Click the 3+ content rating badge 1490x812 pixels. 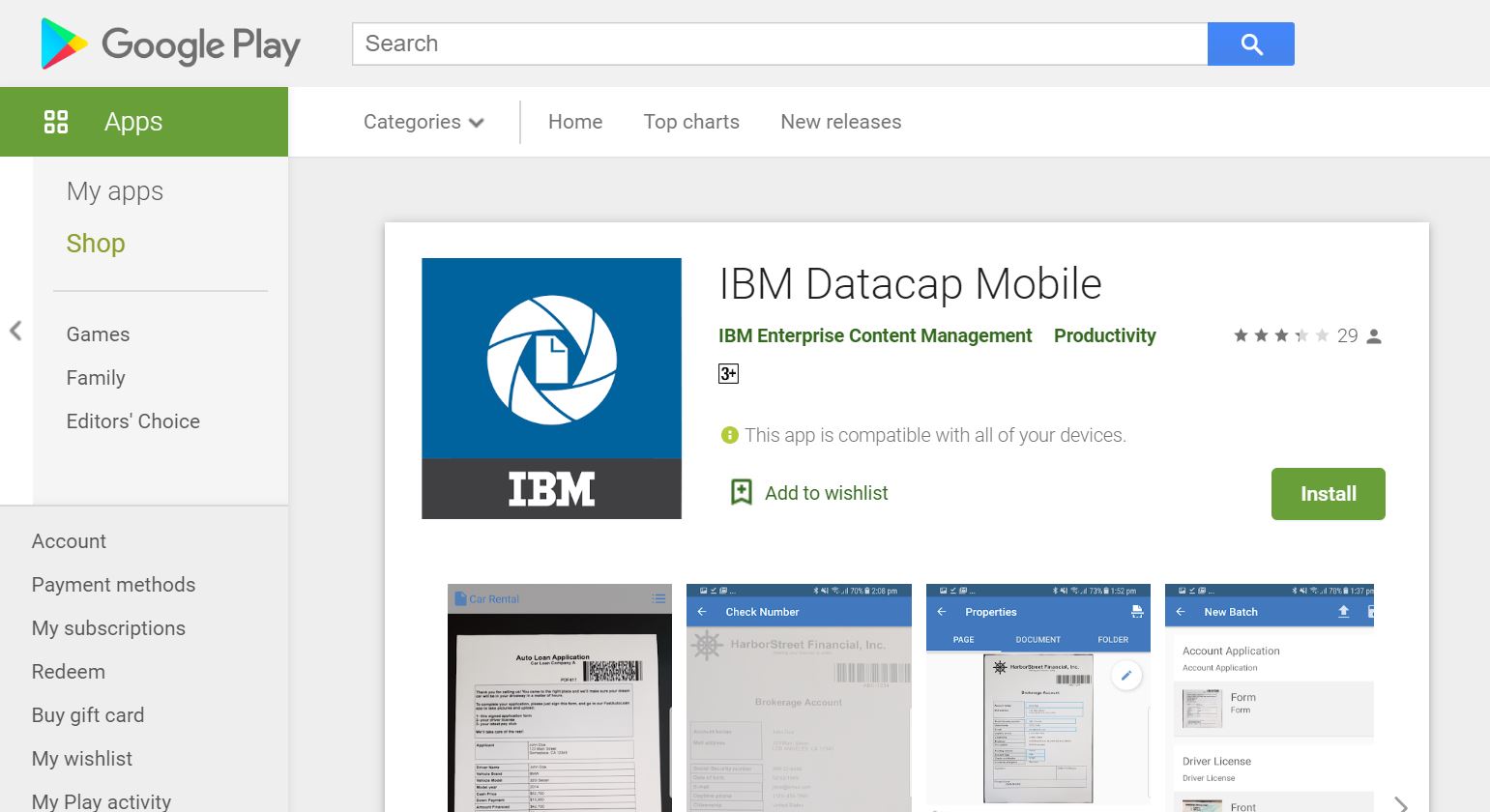coord(728,373)
